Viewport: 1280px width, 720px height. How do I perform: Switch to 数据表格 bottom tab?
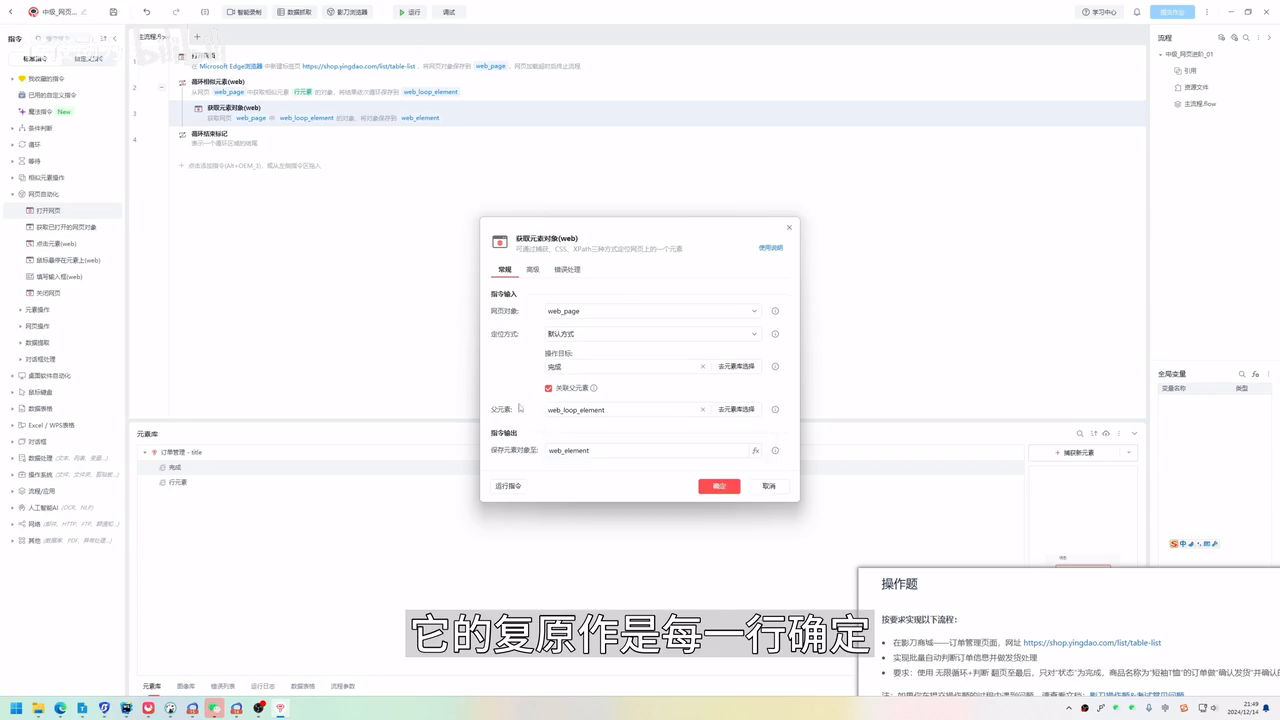[302, 686]
